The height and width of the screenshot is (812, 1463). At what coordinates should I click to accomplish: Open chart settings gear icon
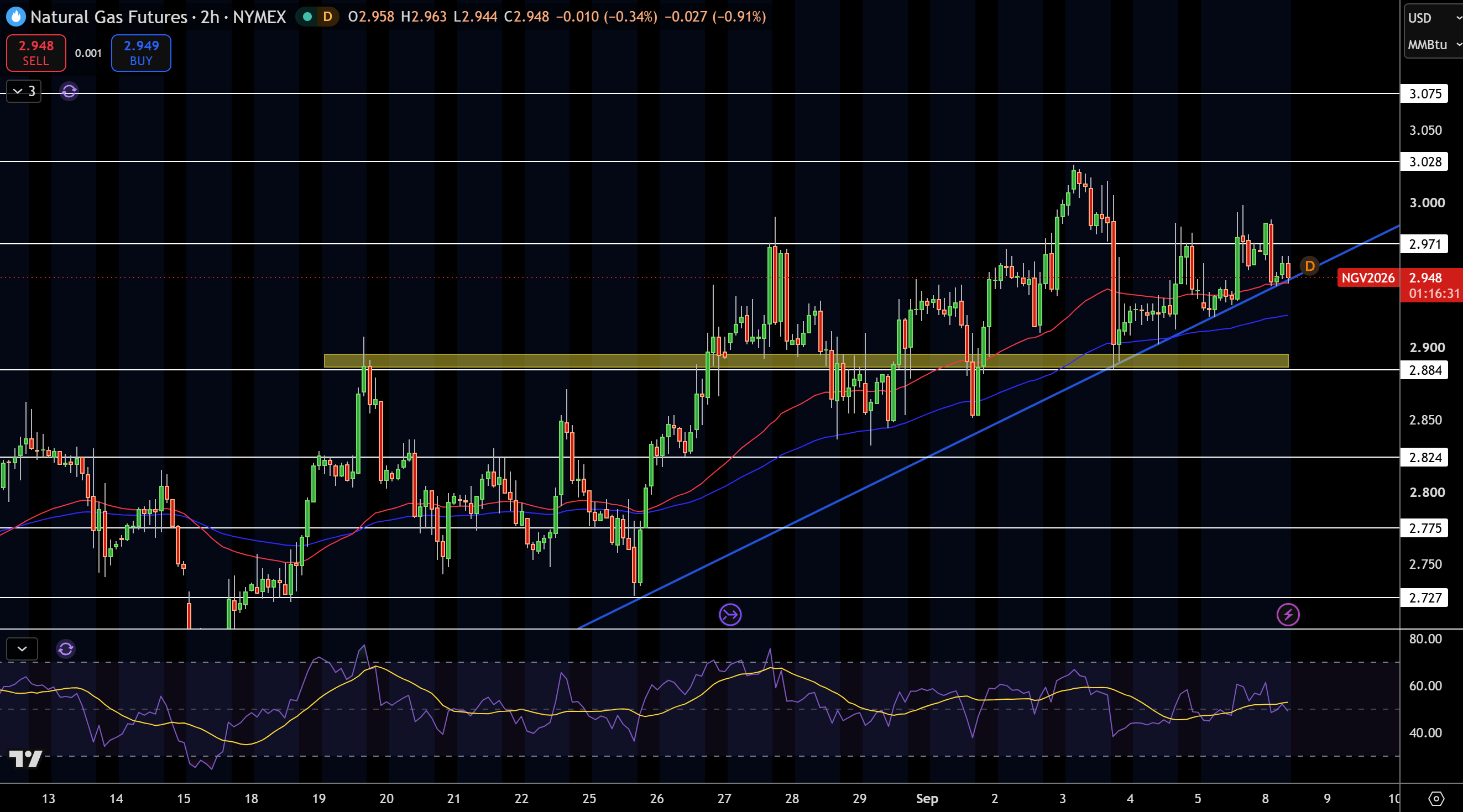[1436, 798]
